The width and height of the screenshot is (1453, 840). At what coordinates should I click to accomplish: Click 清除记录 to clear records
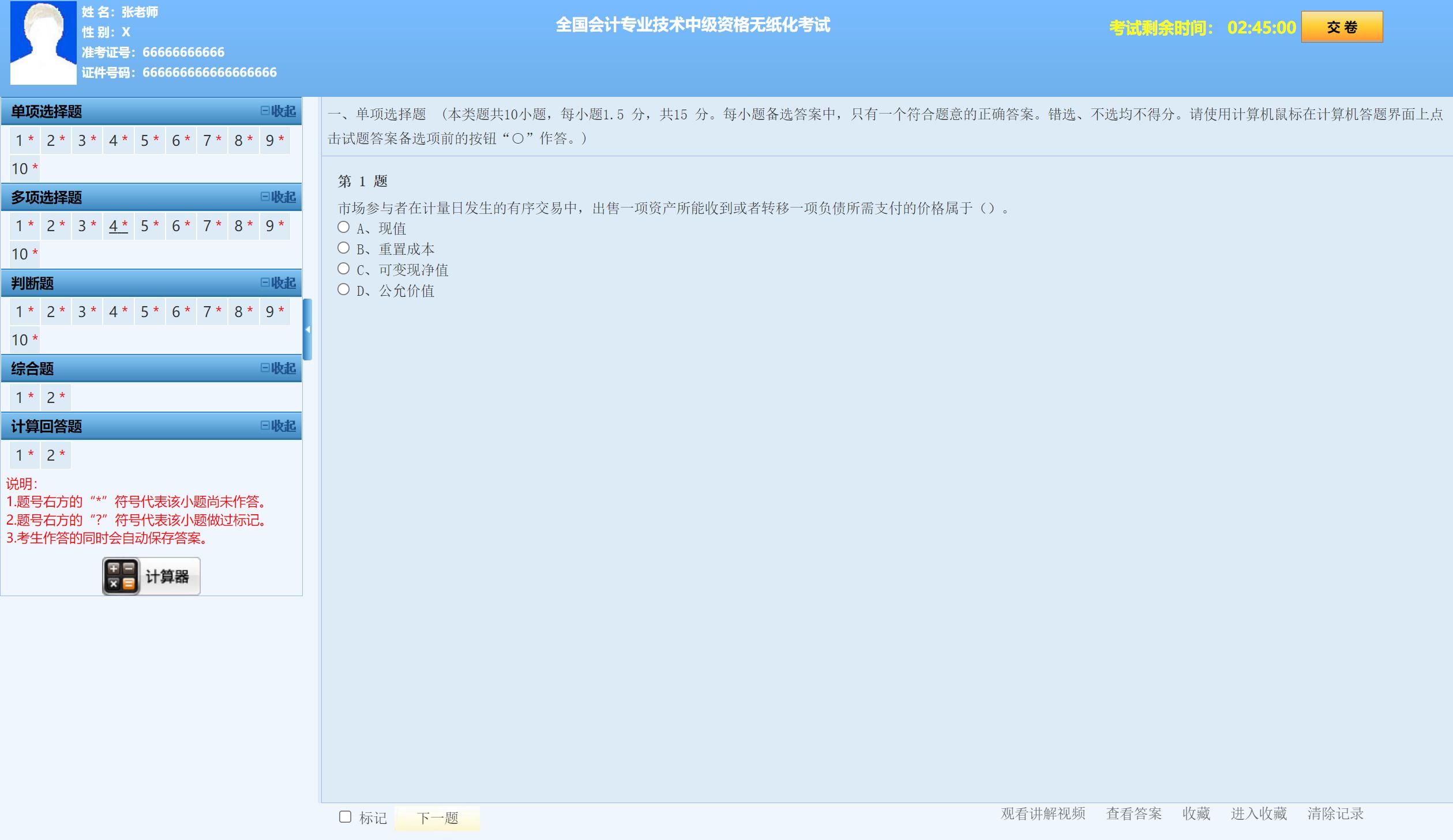click(x=1334, y=815)
